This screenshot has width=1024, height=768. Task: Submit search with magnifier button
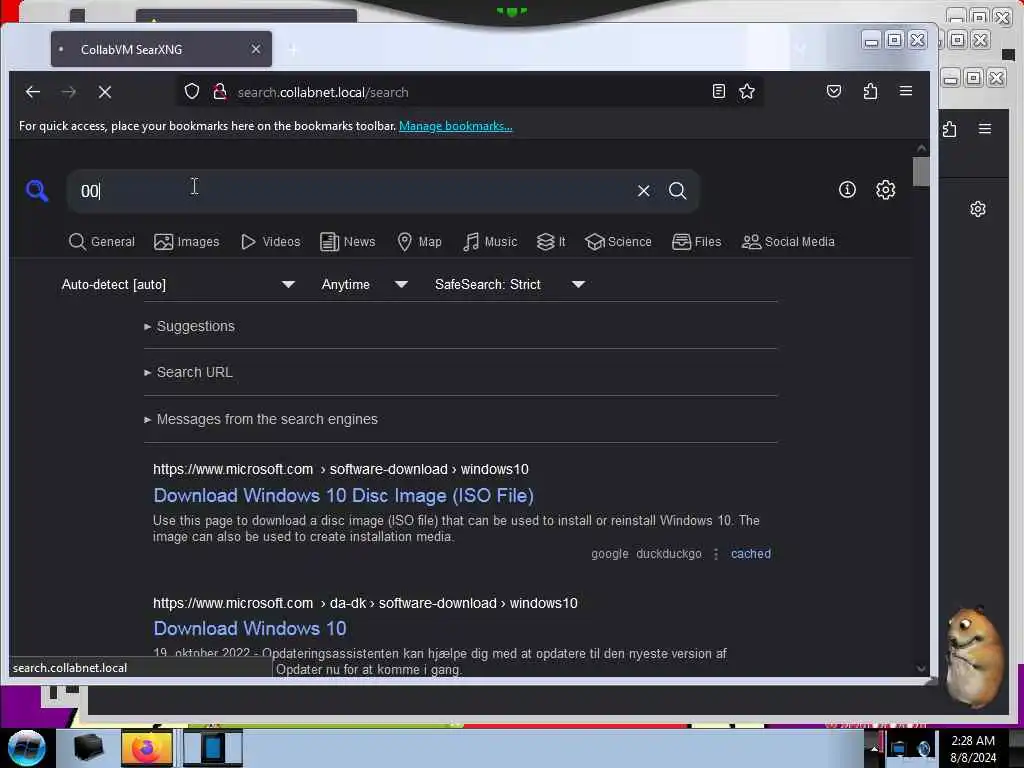click(677, 191)
